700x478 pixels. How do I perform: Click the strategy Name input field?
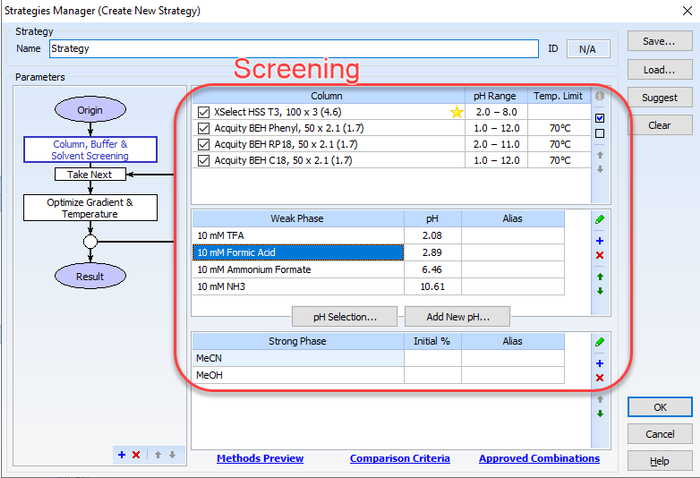[x=294, y=49]
